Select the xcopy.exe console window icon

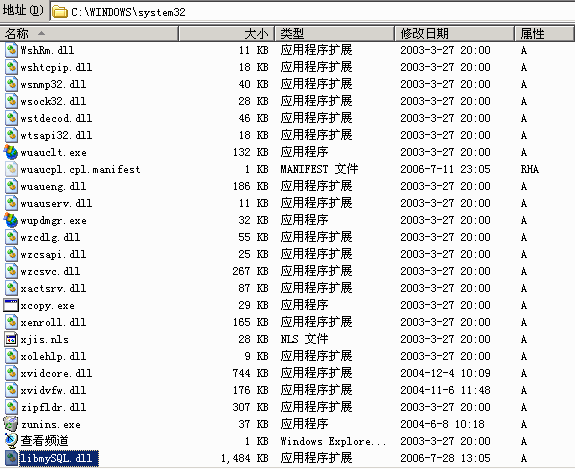pyautogui.click(x=11, y=305)
